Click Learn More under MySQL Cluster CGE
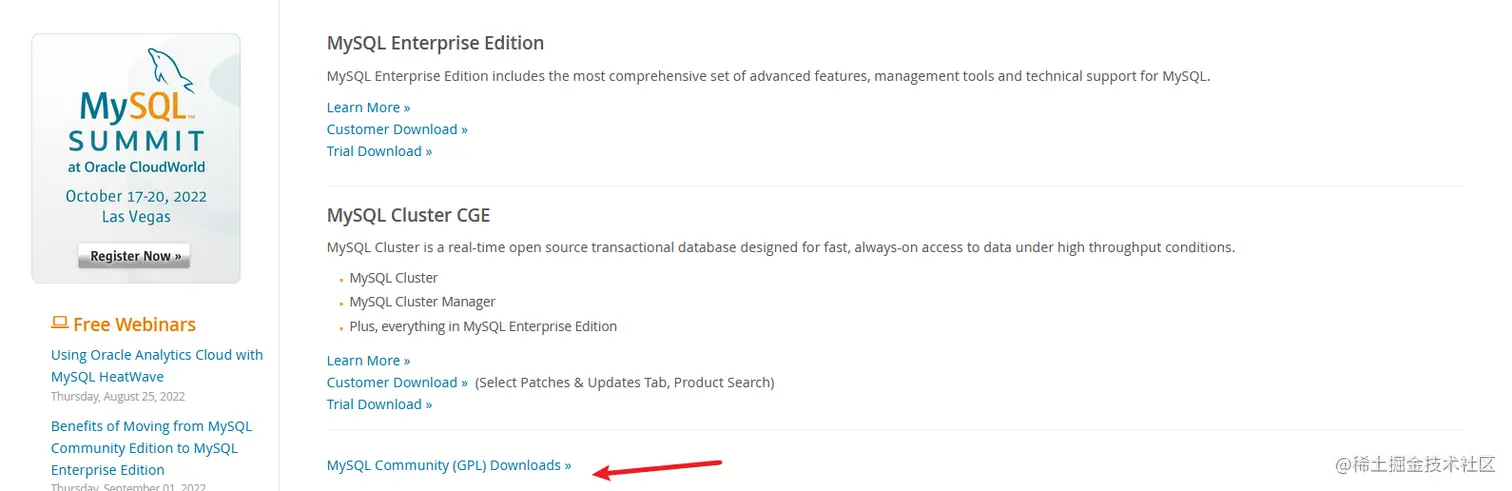This screenshot has height=491, width=1512. coord(368,360)
